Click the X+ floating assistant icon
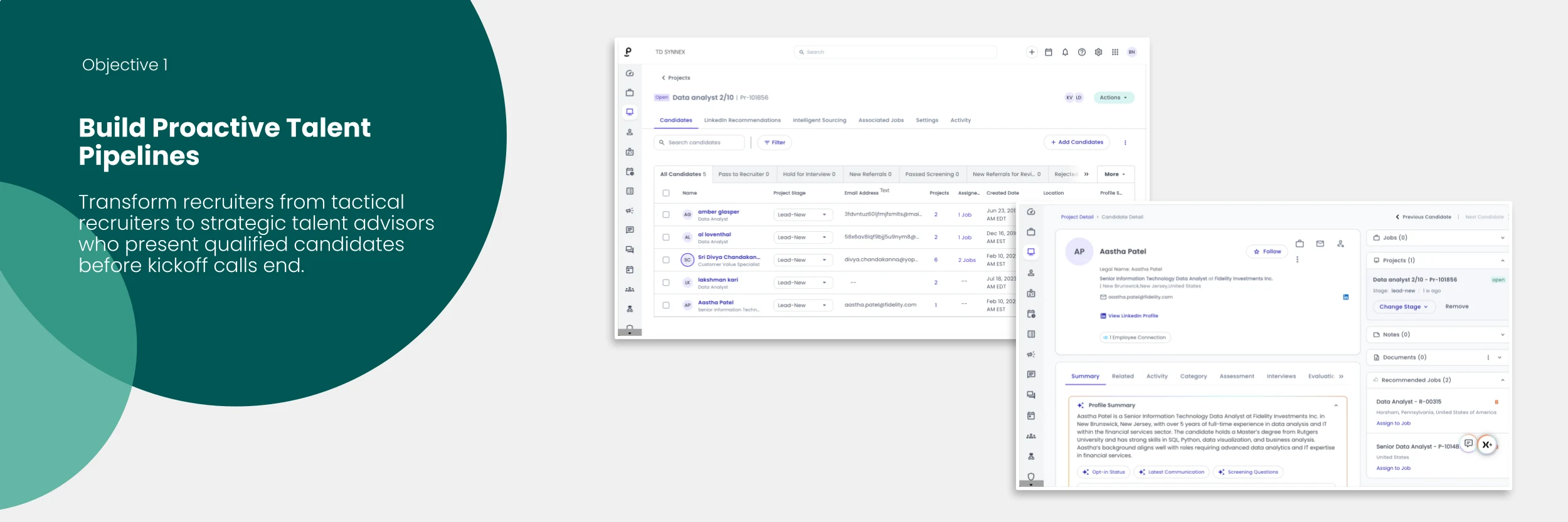Image resolution: width=1568 pixels, height=522 pixels. pyautogui.click(x=1487, y=444)
